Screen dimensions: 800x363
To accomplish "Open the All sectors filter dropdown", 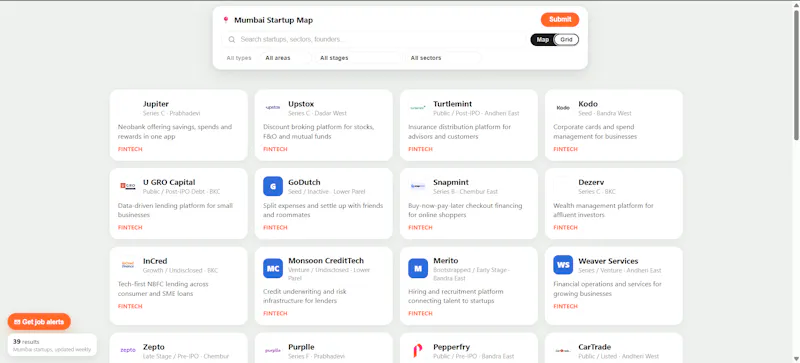I will [x=443, y=58].
